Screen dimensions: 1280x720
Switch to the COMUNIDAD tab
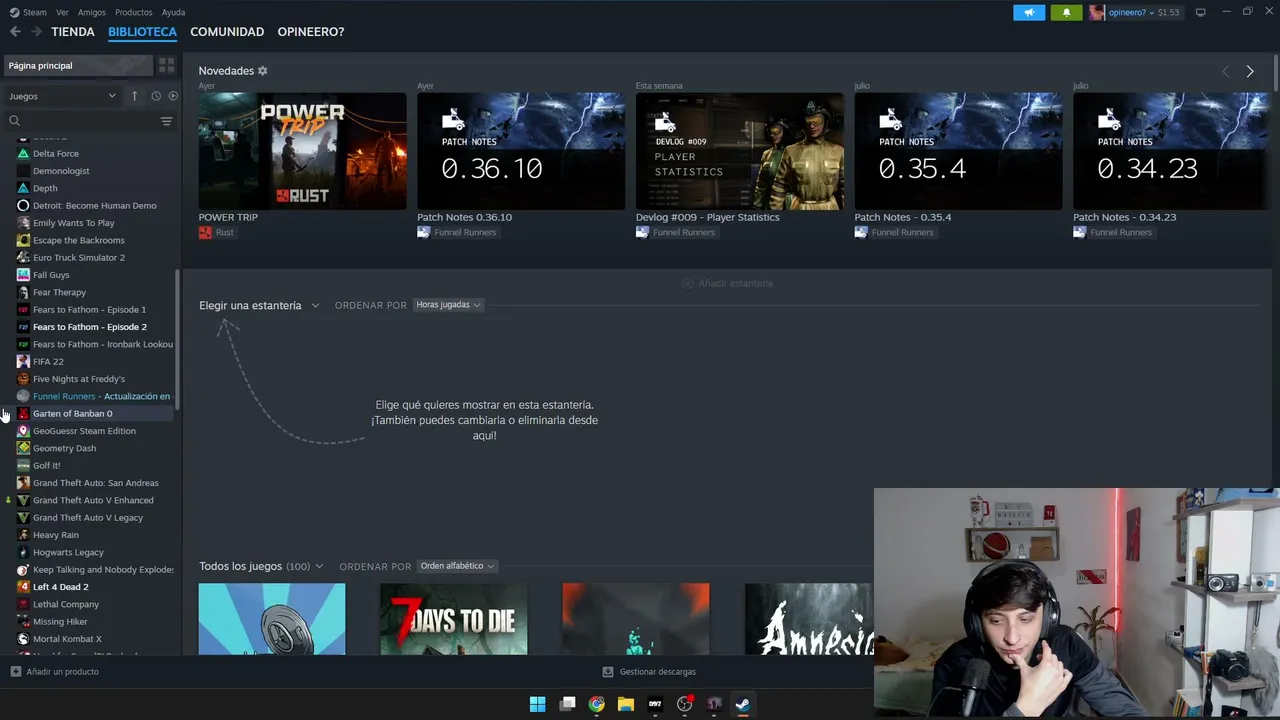[227, 32]
